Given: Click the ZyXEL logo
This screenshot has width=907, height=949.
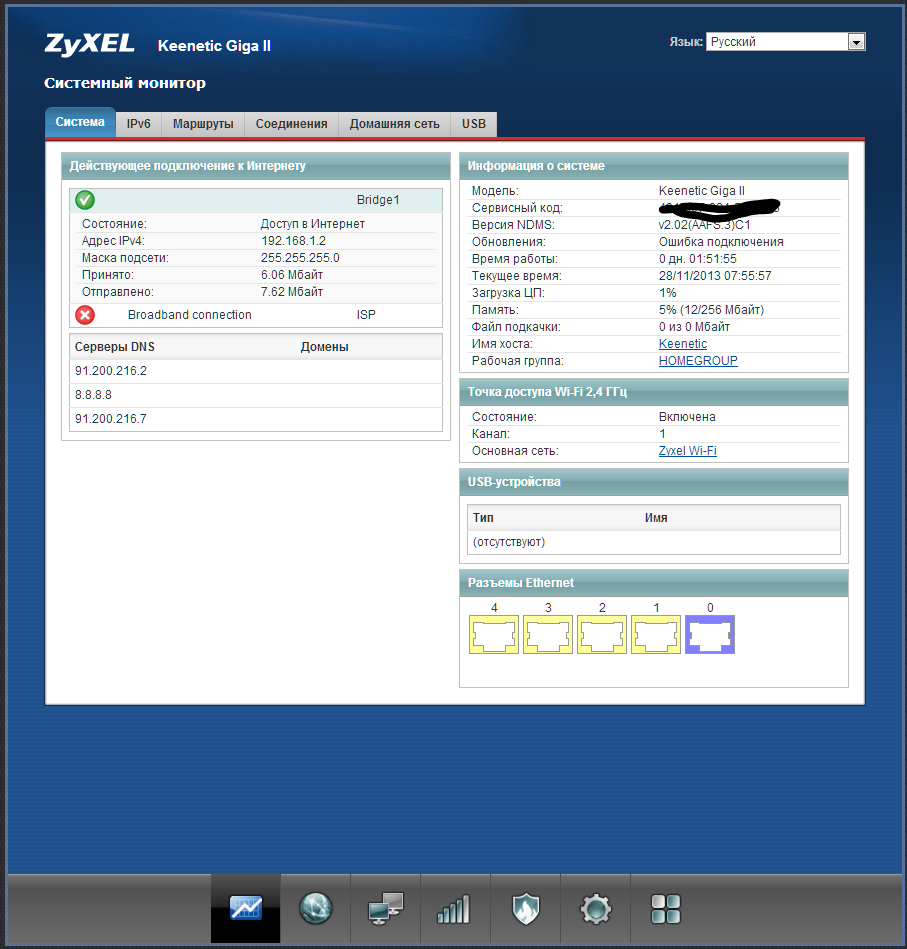Looking at the screenshot, I should coord(90,44).
